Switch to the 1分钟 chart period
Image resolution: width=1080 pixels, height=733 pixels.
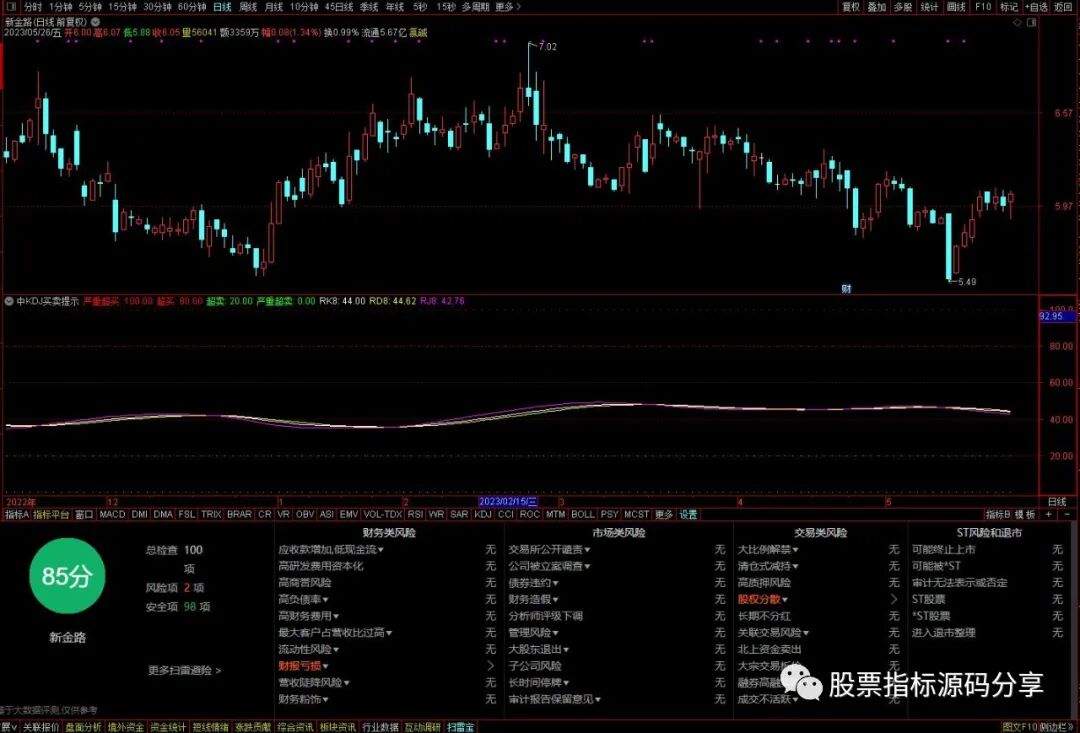61,7
